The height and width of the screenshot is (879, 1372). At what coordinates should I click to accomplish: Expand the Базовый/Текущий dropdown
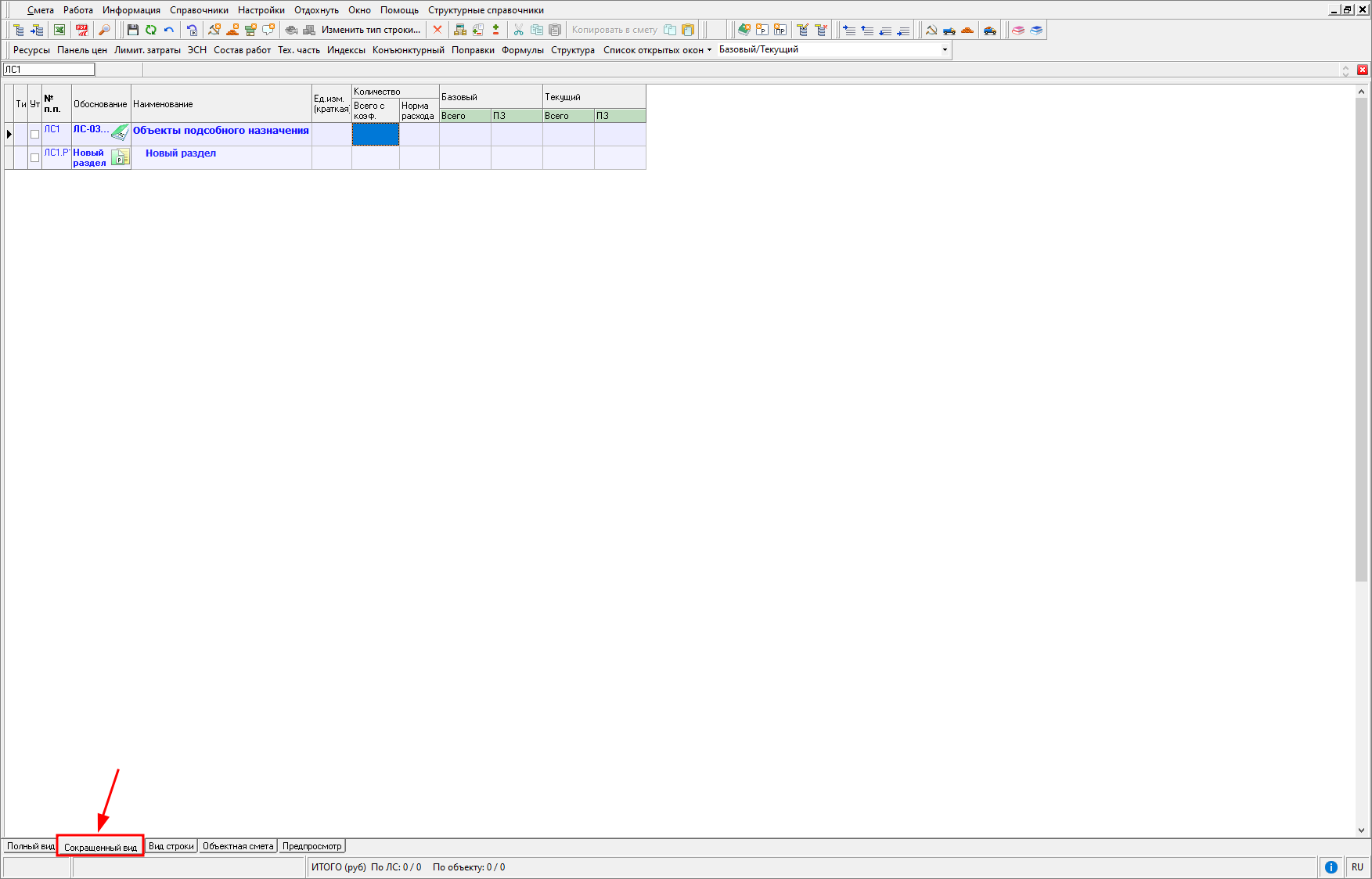click(x=945, y=49)
